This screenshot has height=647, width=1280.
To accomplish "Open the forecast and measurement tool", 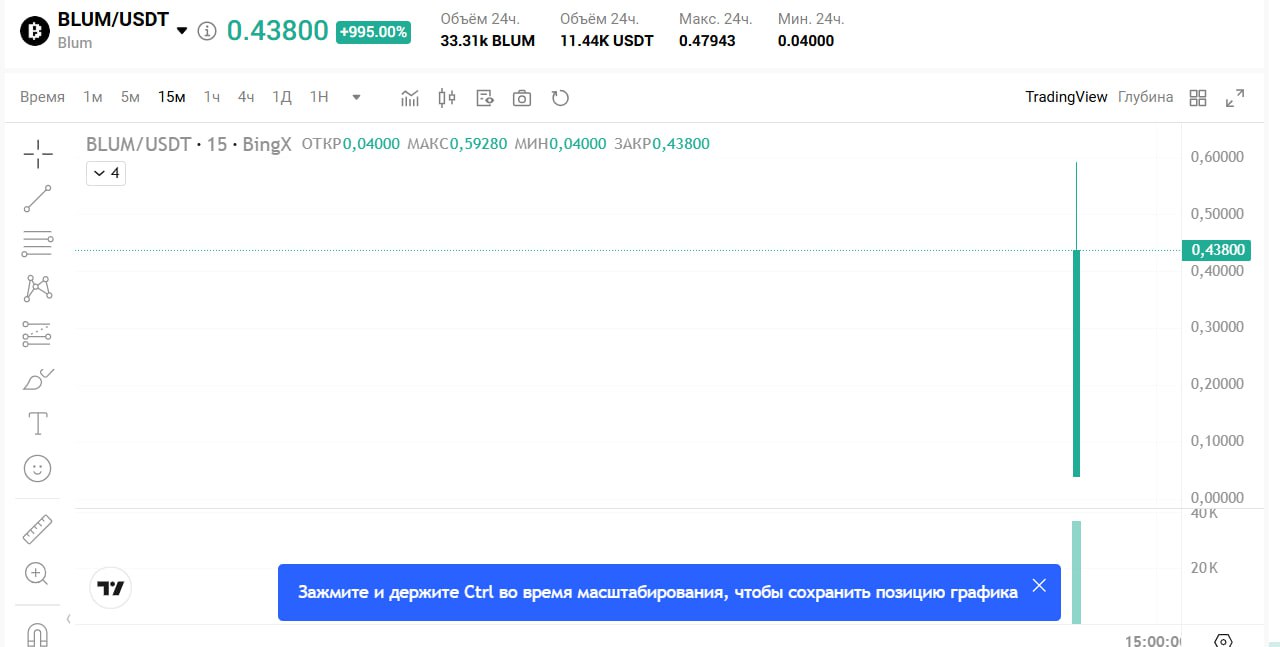I will (38, 334).
